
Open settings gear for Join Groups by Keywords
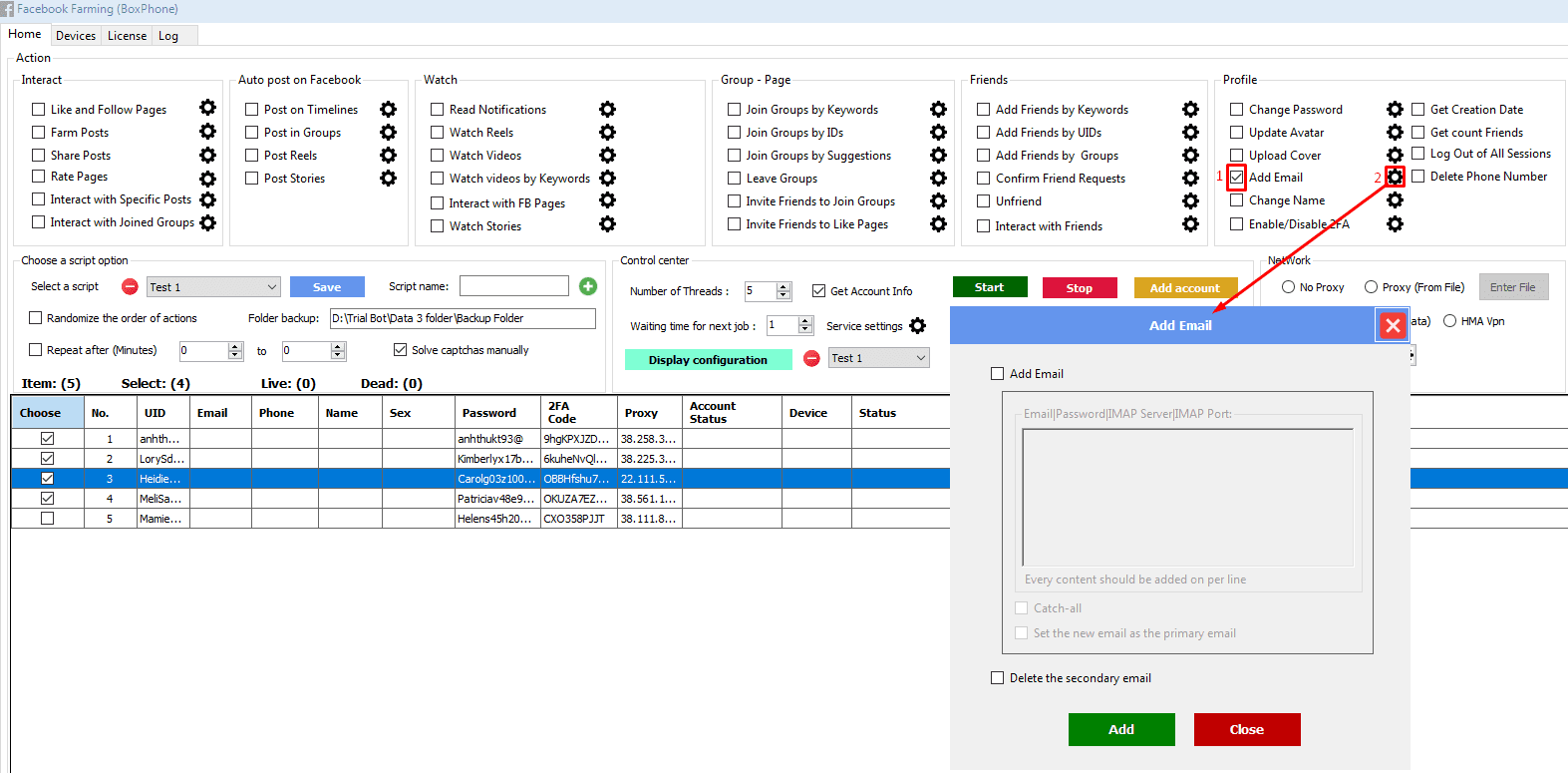938,109
